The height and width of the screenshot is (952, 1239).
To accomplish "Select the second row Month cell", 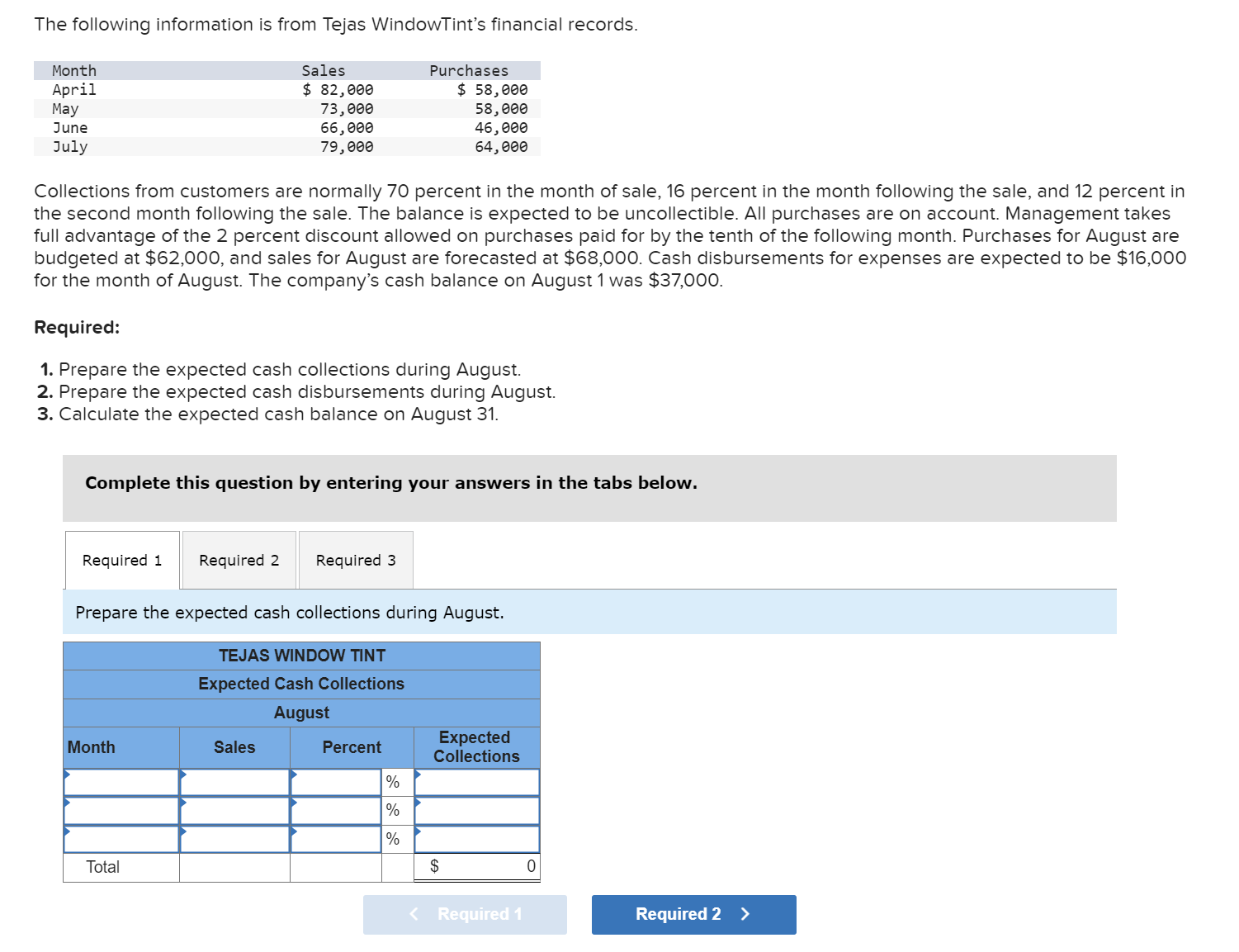I will click(x=121, y=810).
